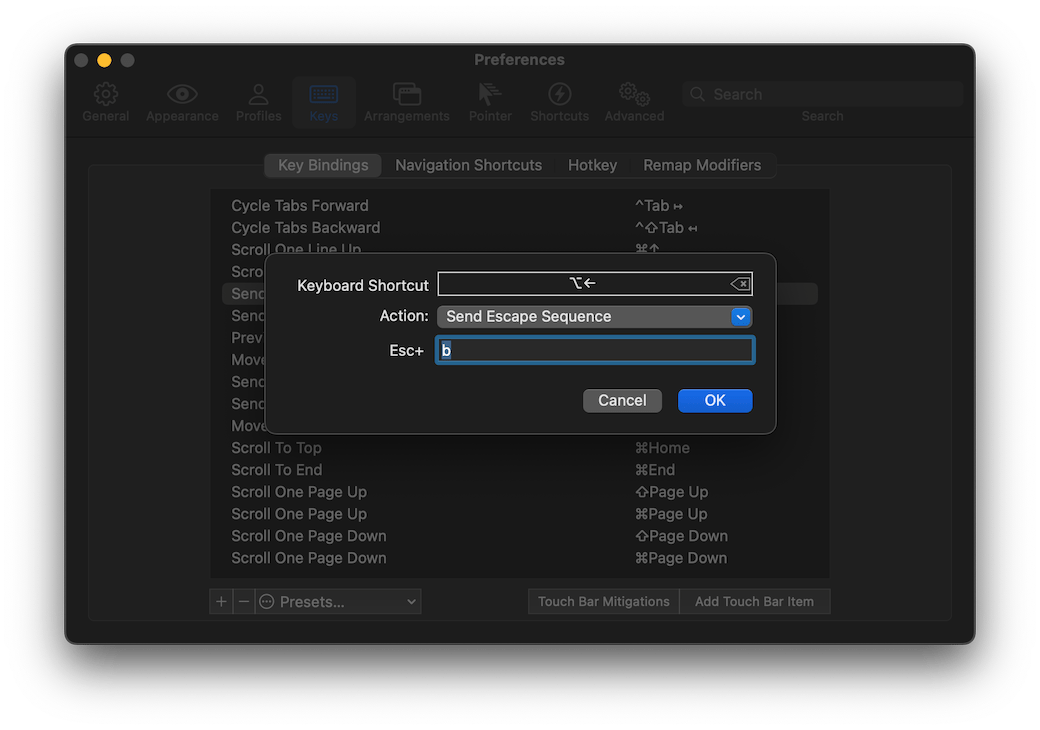Select Scroll One Page Down with ⇧Page Down
The height and width of the screenshot is (730, 1040).
520,536
